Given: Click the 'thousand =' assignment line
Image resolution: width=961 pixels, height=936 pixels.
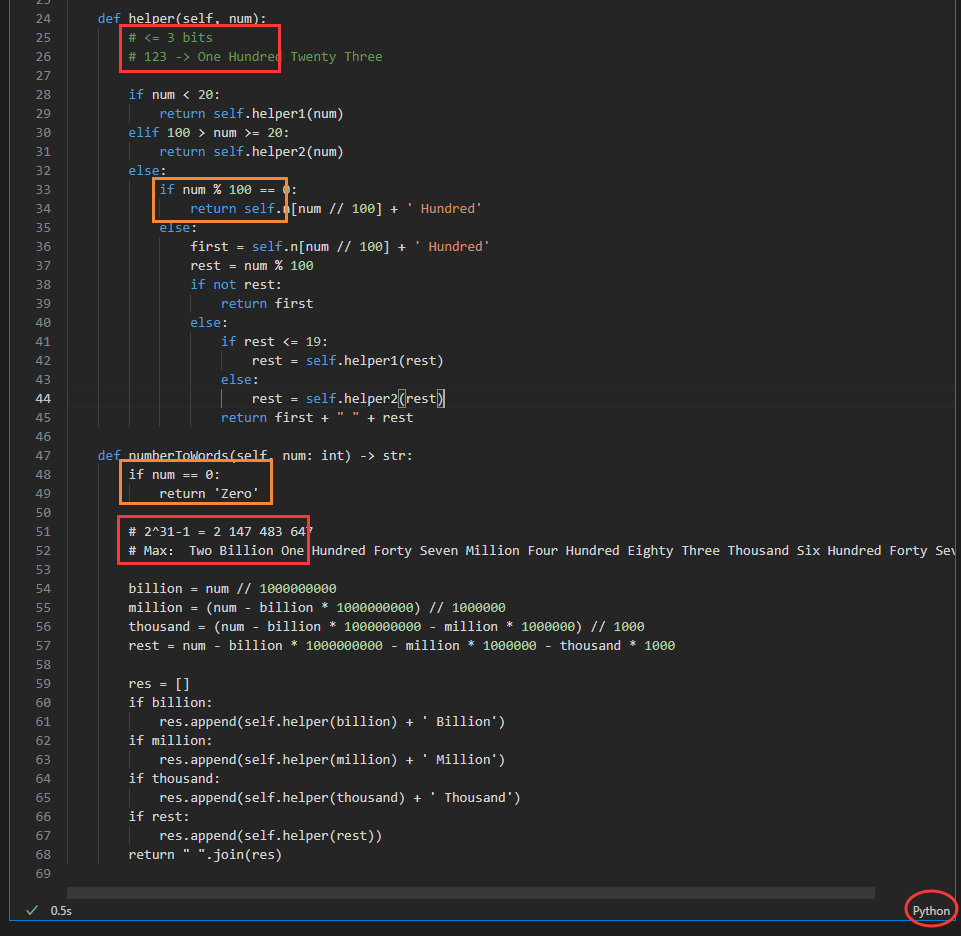Looking at the screenshot, I should point(386,626).
